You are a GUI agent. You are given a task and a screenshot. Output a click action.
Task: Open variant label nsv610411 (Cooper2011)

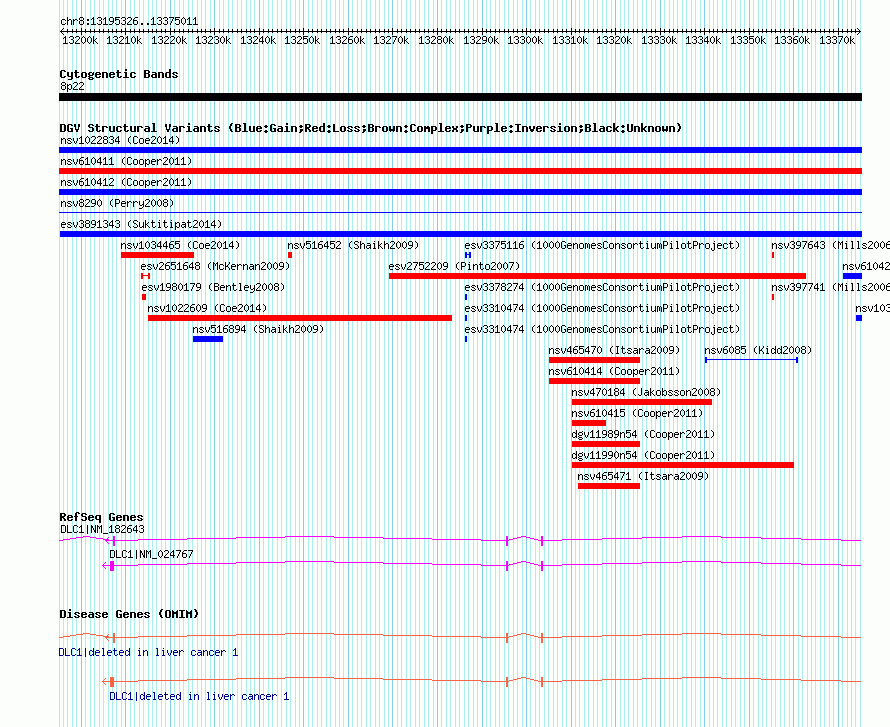click(126, 161)
